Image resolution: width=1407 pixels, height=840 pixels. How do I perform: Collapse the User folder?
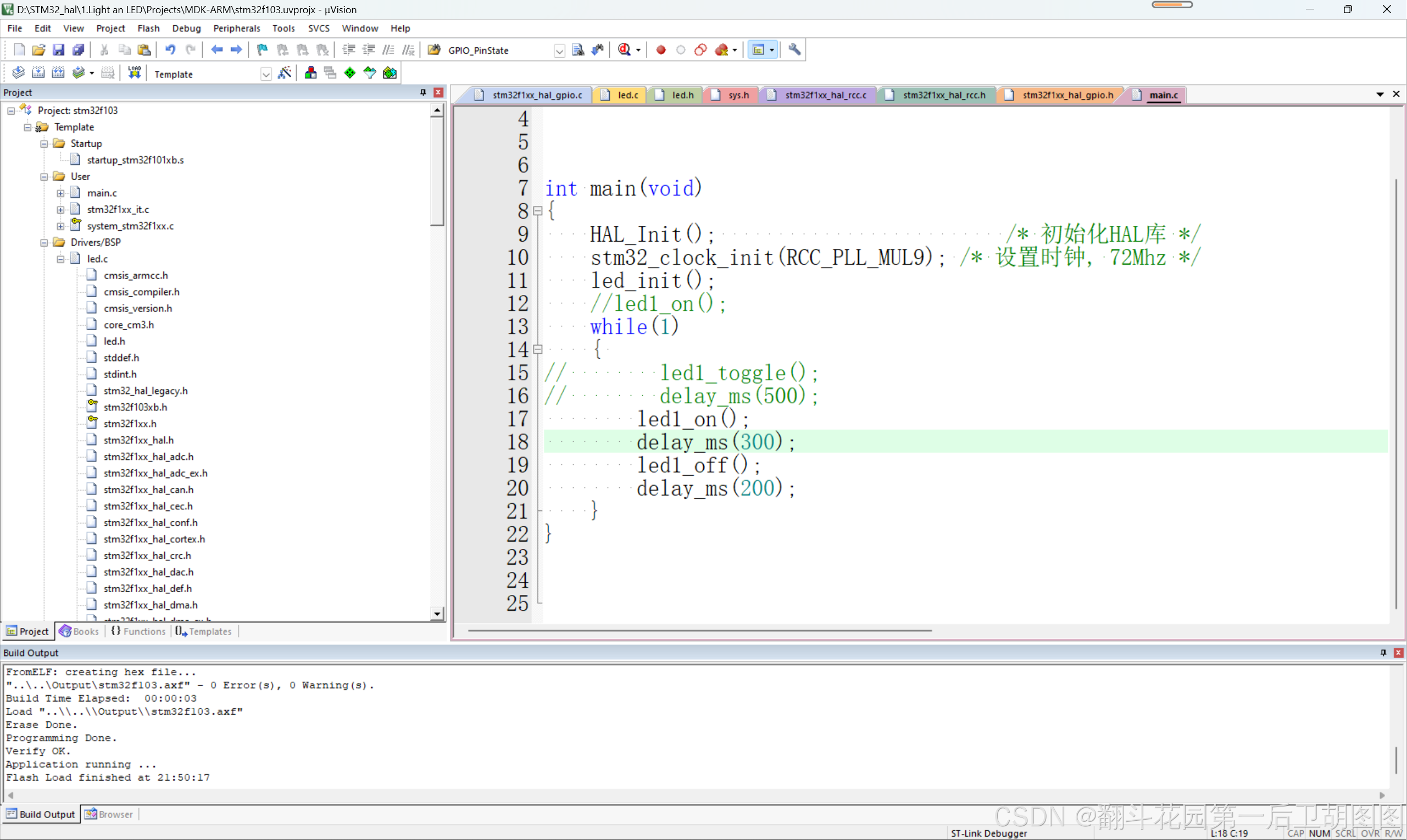point(44,176)
